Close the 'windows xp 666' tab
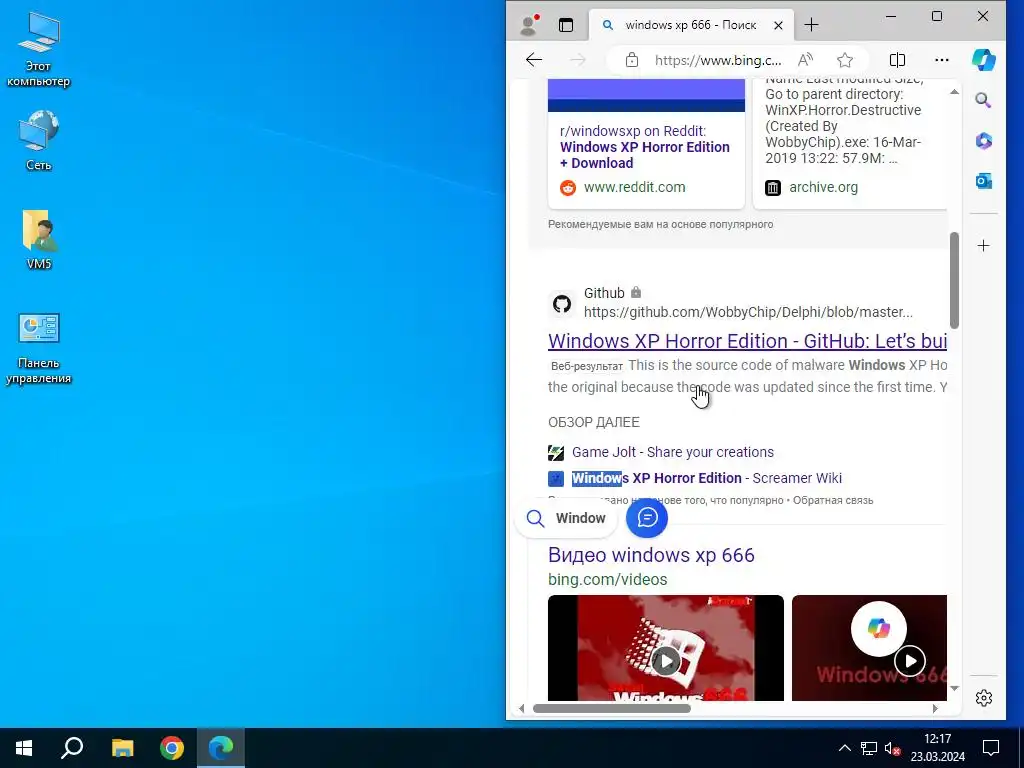Image resolution: width=1024 pixels, height=768 pixels. 778,25
